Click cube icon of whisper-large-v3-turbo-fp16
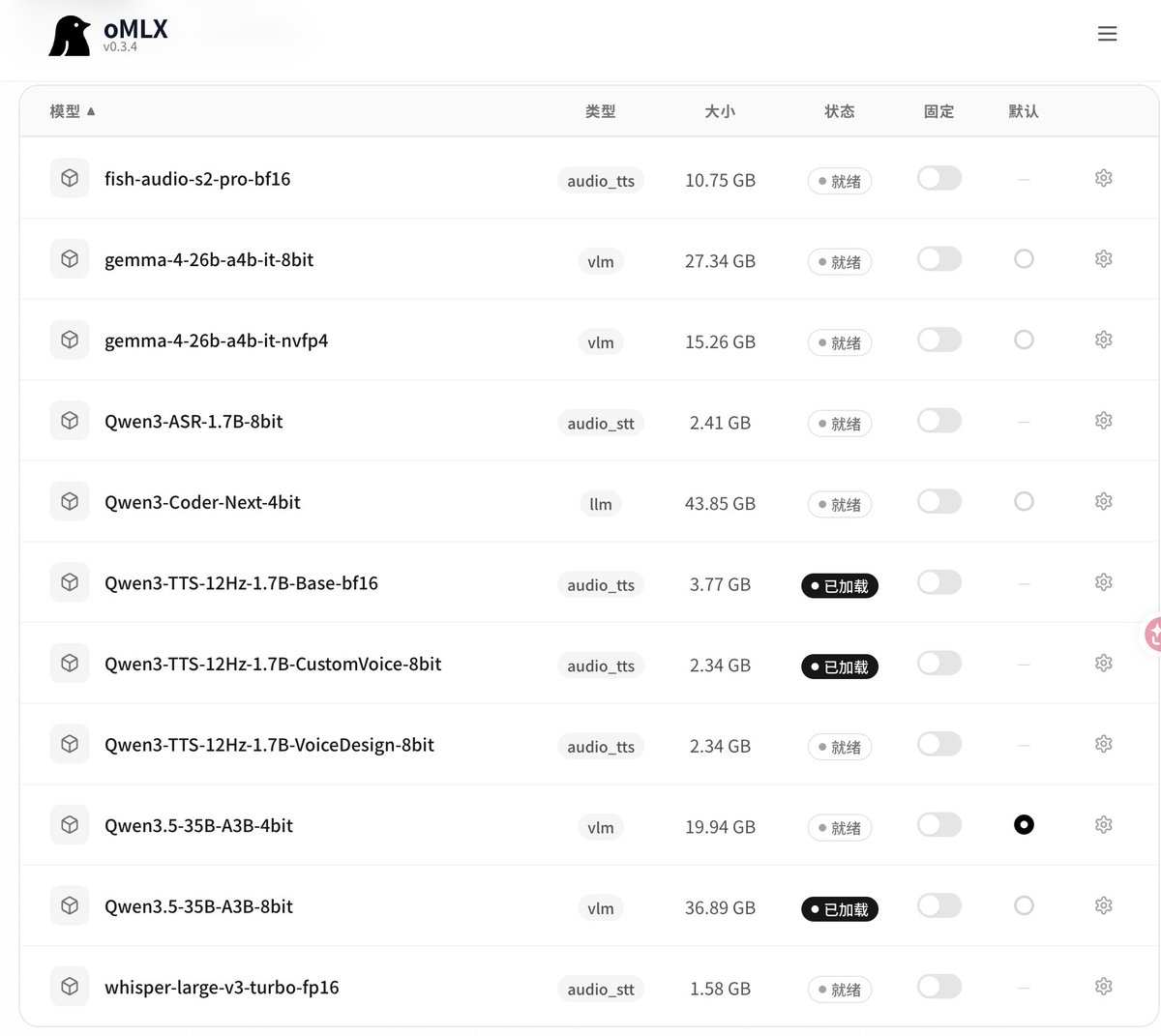The width and height of the screenshot is (1161, 1036). click(70, 987)
